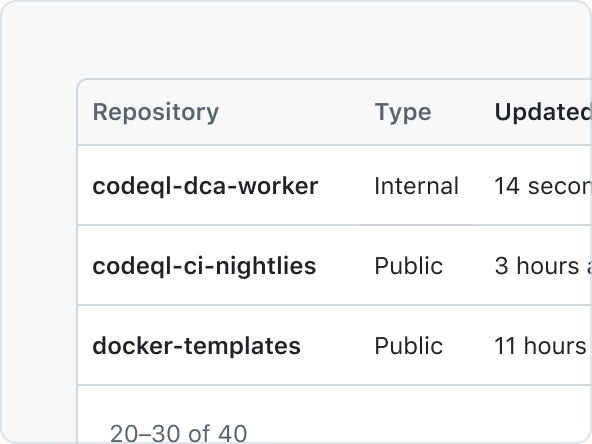Image resolution: width=592 pixels, height=444 pixels.
Task: Click the 20–30 of 40 pagination label
Action: [x=179, y=433]
